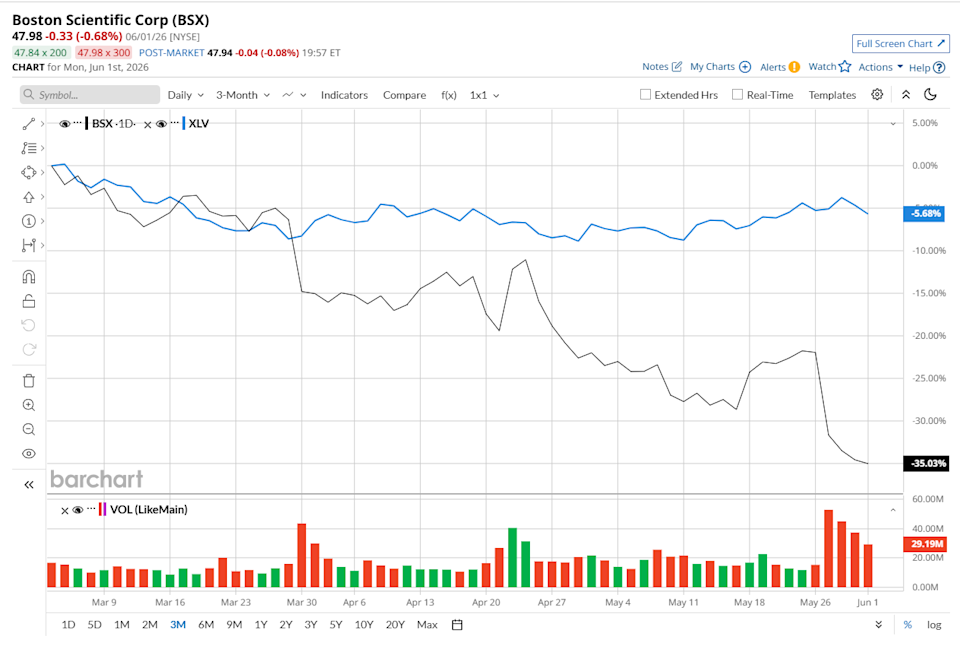960x658 pixels.
Task: Click the Compare button
Action: (x=404, y=95)
